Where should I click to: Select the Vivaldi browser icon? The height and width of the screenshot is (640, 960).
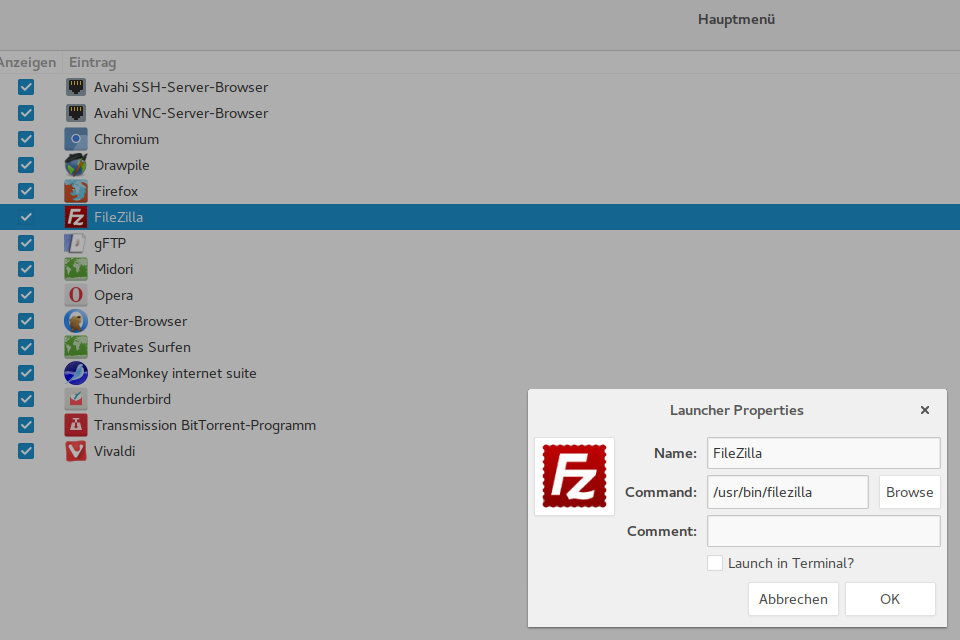coord(76,451)
